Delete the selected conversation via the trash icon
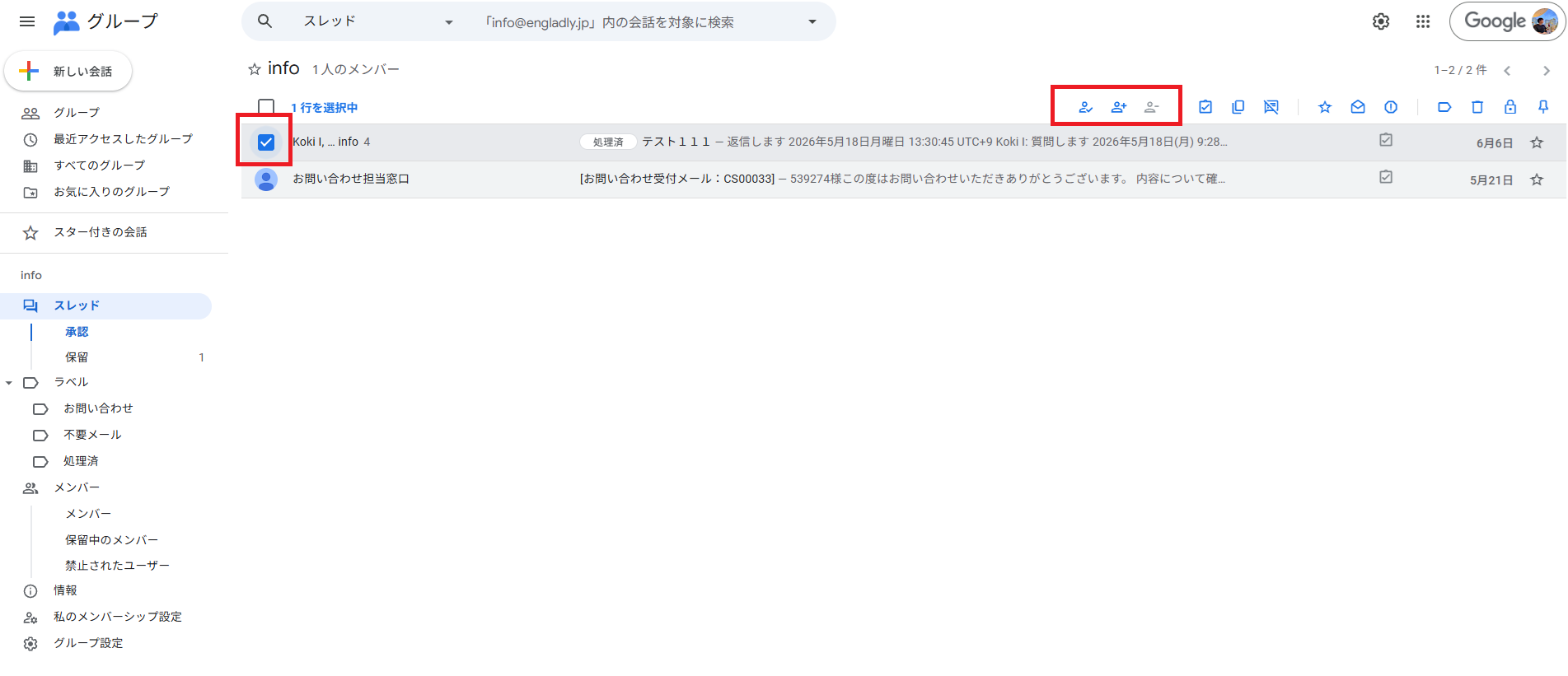 click(1477, 107)
